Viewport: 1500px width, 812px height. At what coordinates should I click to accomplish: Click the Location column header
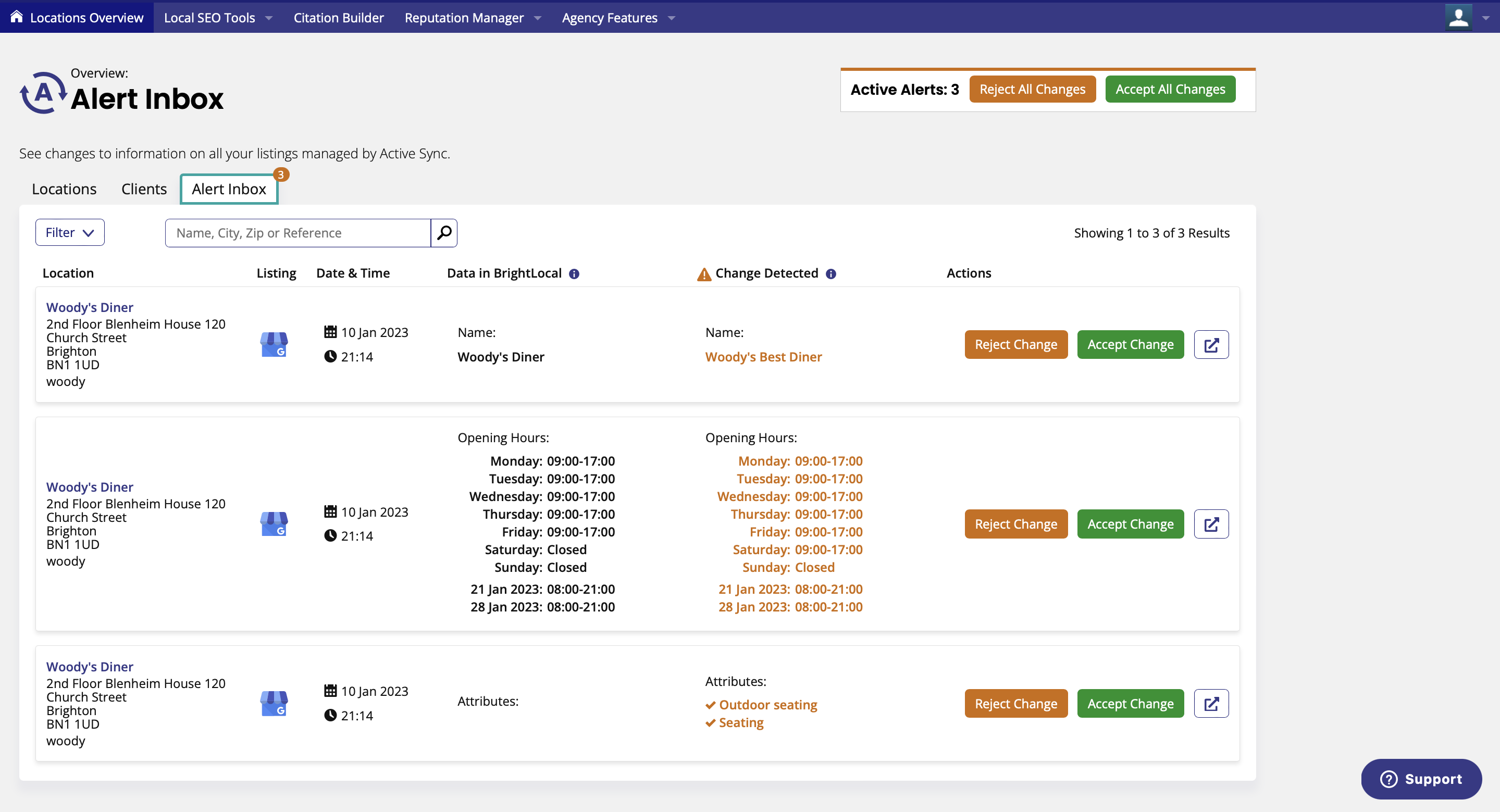[68, 273]
